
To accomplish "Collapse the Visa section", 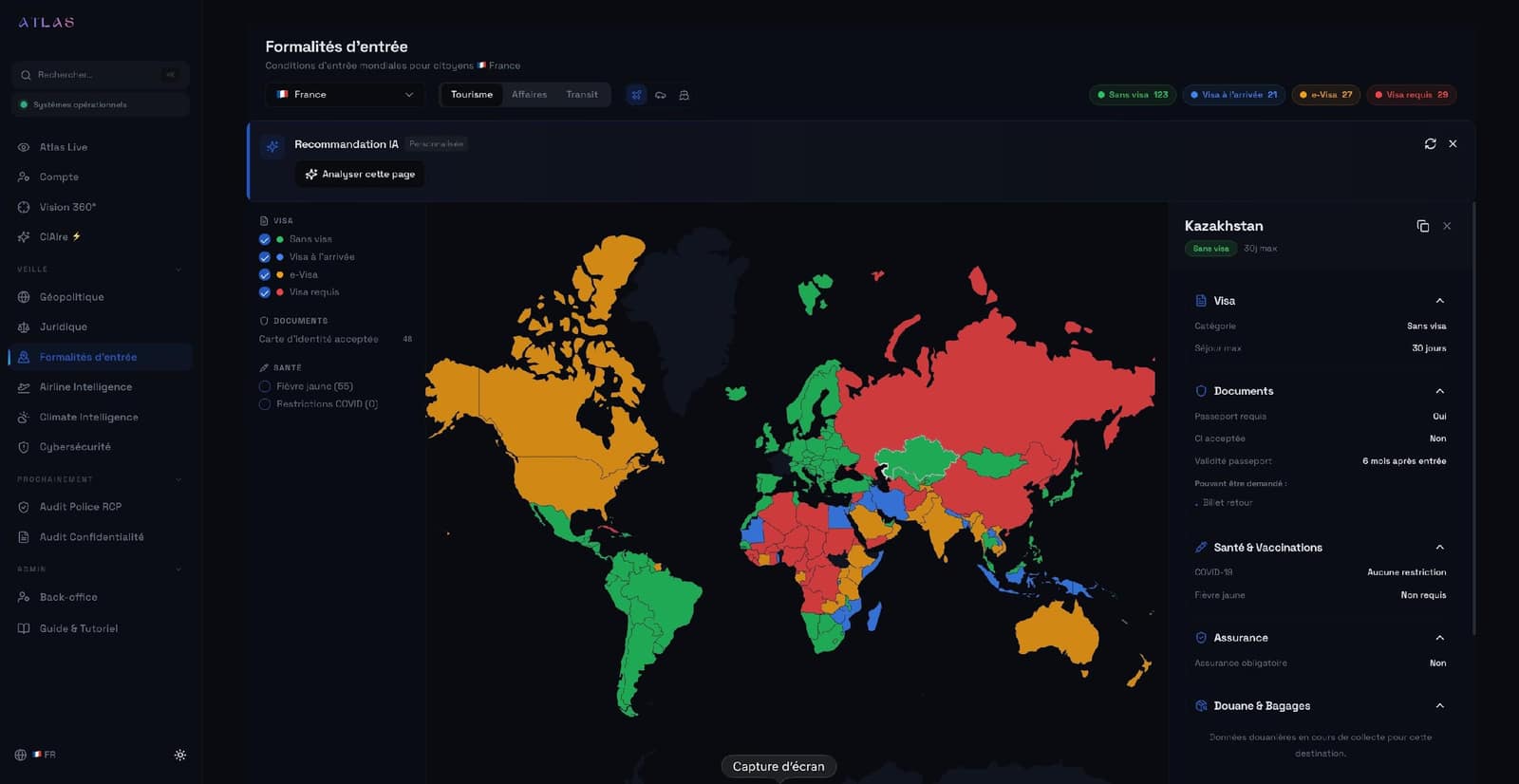I will (x=1439, y=301).
